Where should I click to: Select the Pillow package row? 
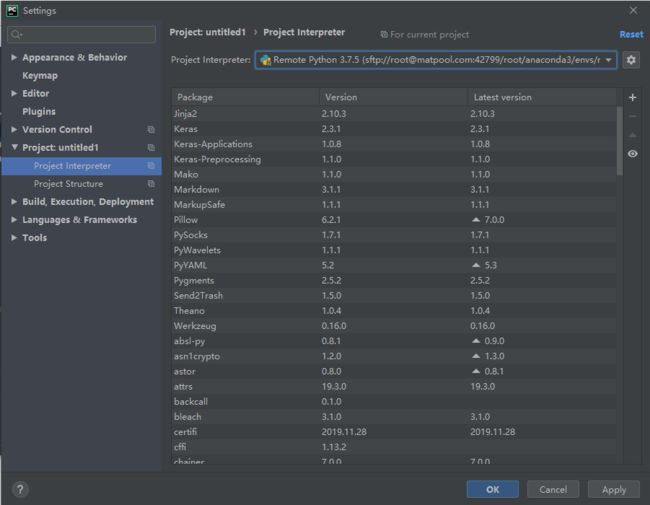click(394, 220)
